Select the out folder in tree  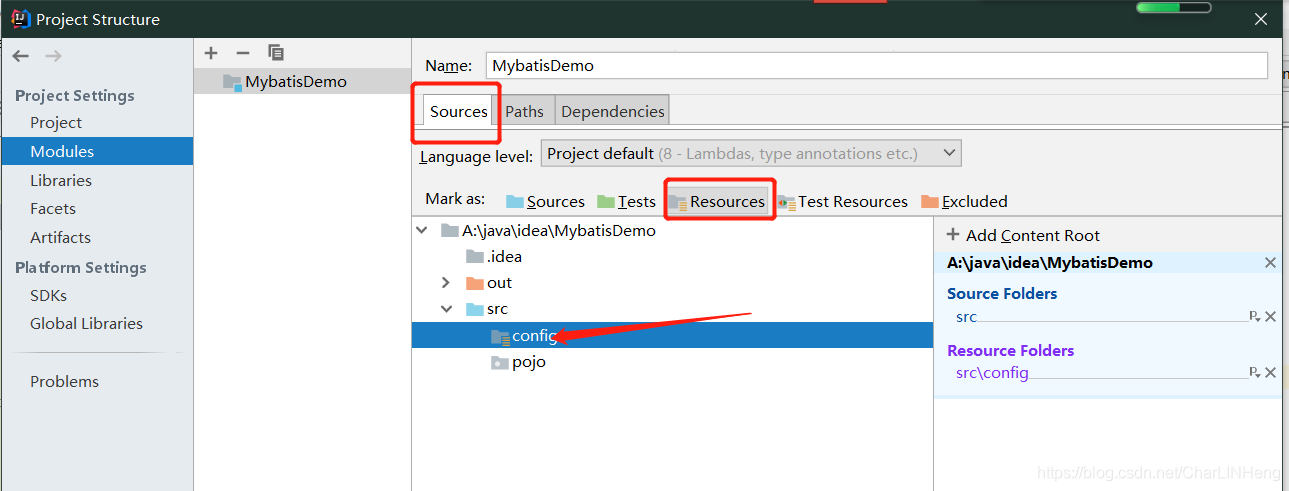(489, 283)
